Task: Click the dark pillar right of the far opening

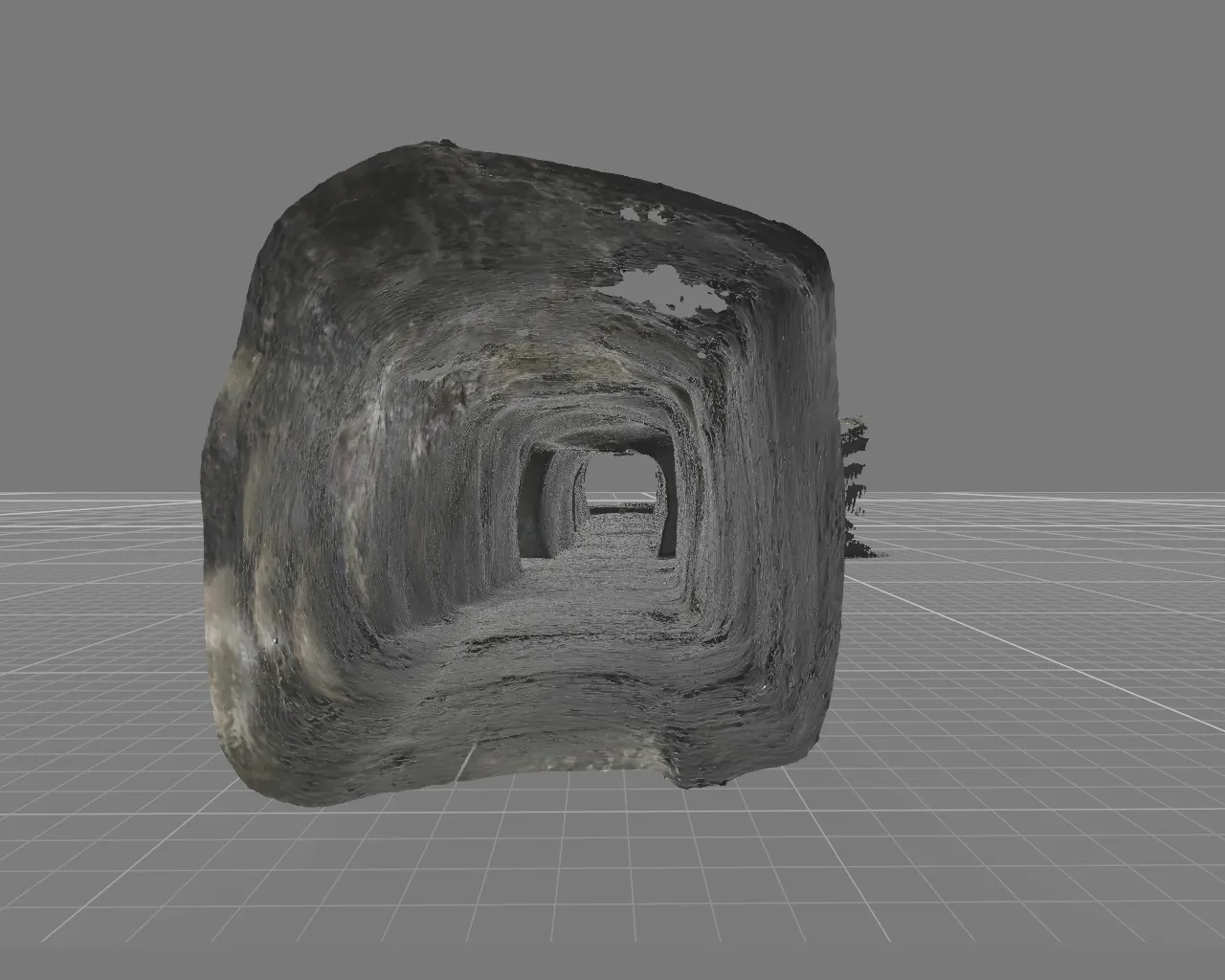Action: tap(669, 517)
